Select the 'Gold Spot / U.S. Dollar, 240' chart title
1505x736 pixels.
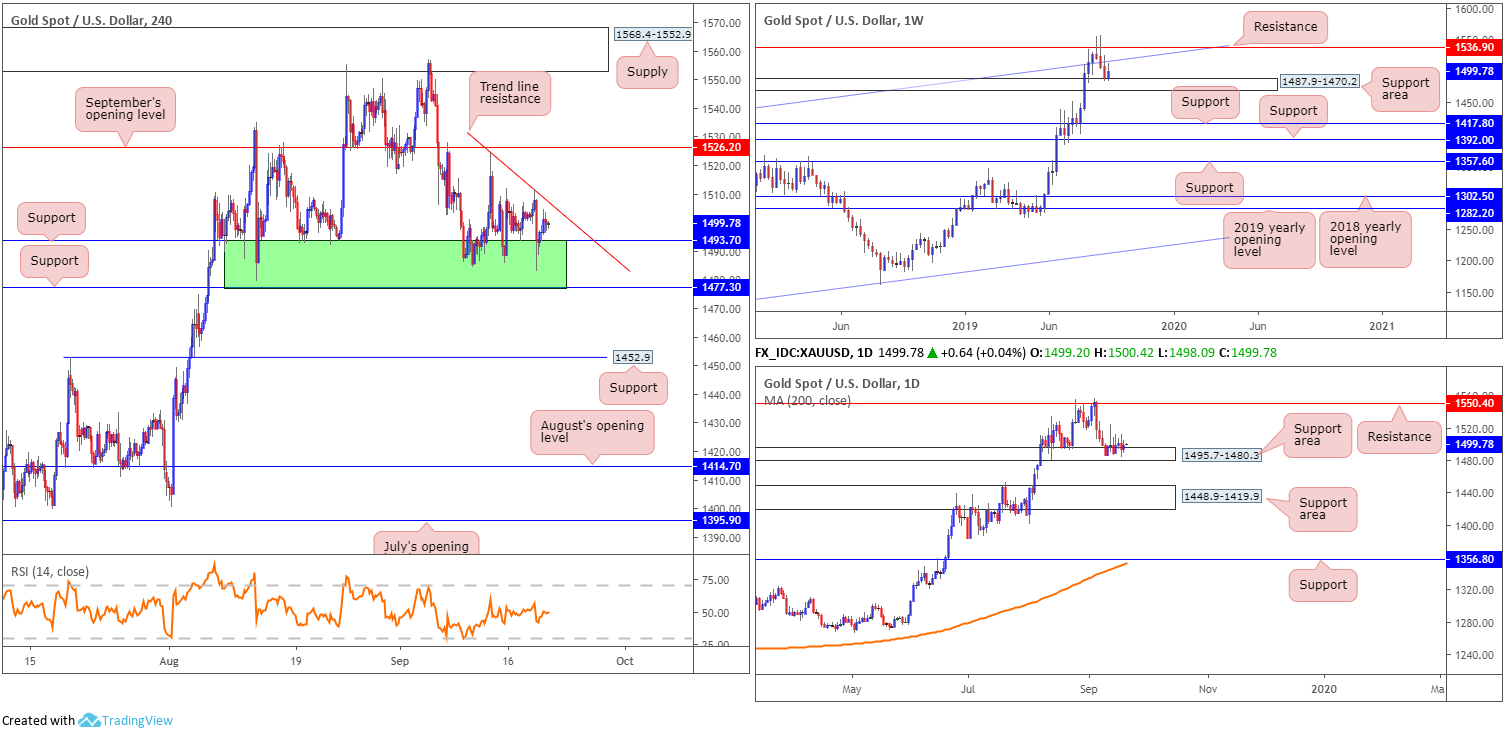click(92, 21)
